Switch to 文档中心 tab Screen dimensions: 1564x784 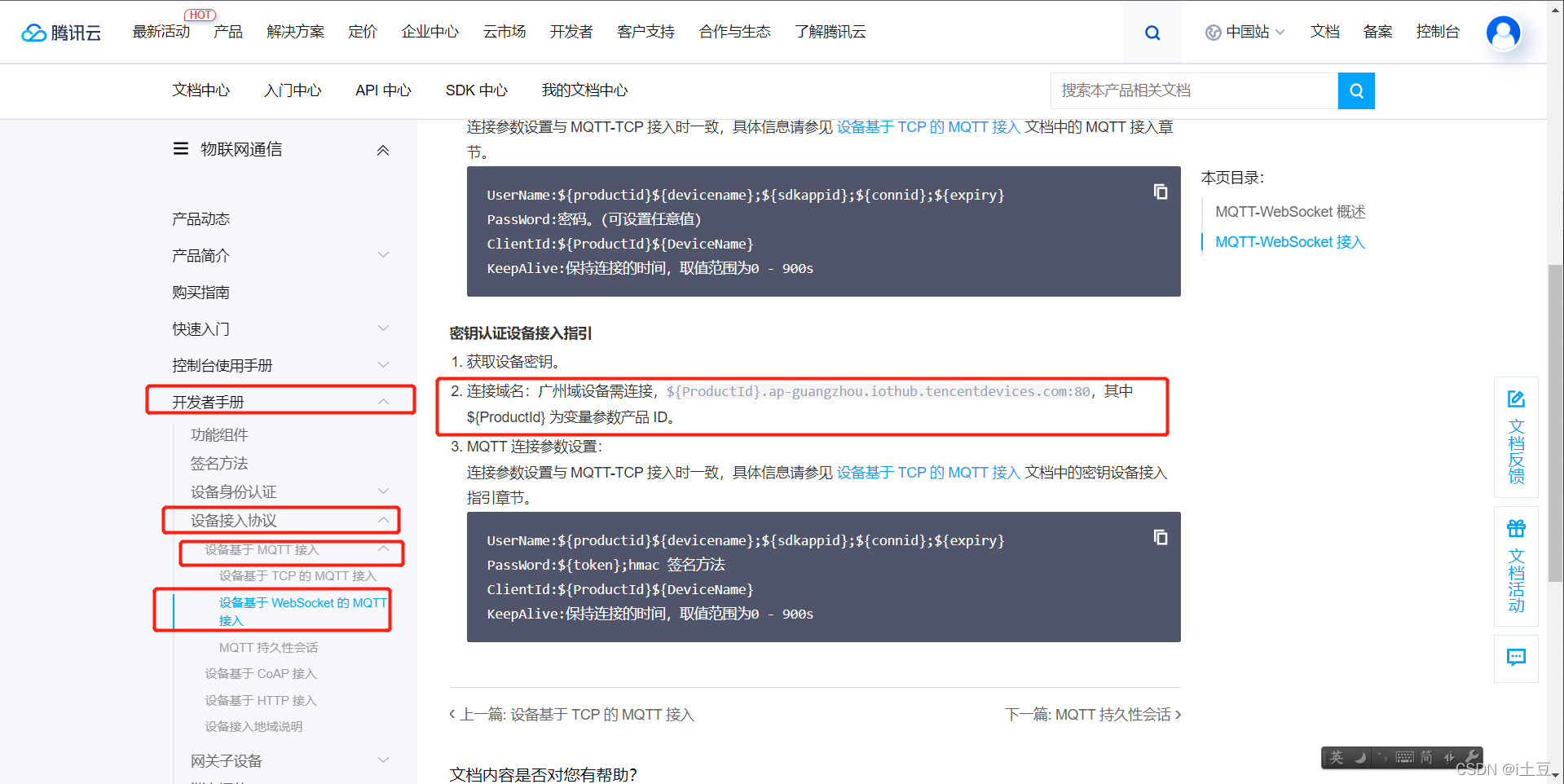click(201, 90)
